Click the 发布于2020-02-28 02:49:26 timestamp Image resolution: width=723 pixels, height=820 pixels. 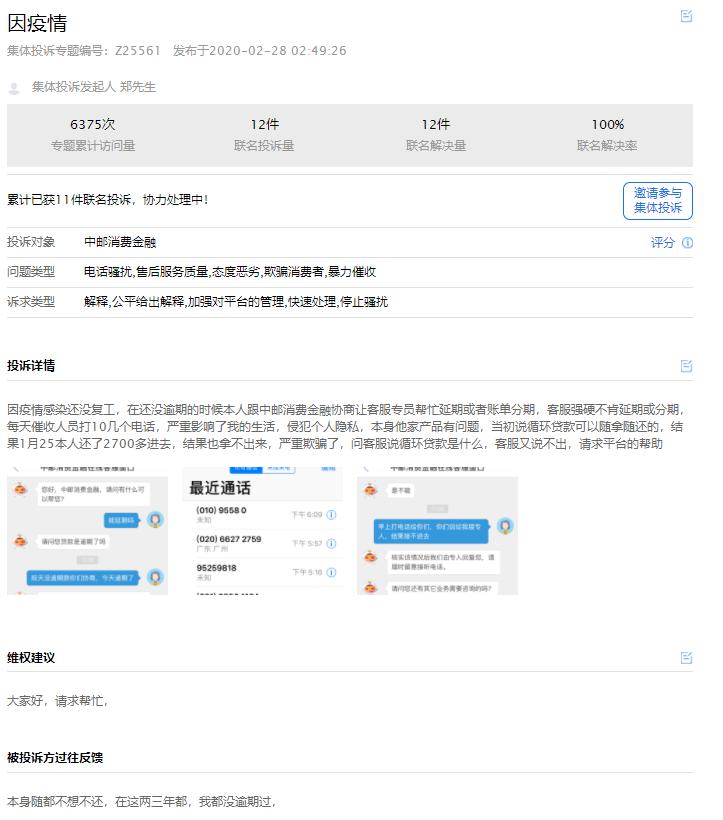tap(260, 51)
